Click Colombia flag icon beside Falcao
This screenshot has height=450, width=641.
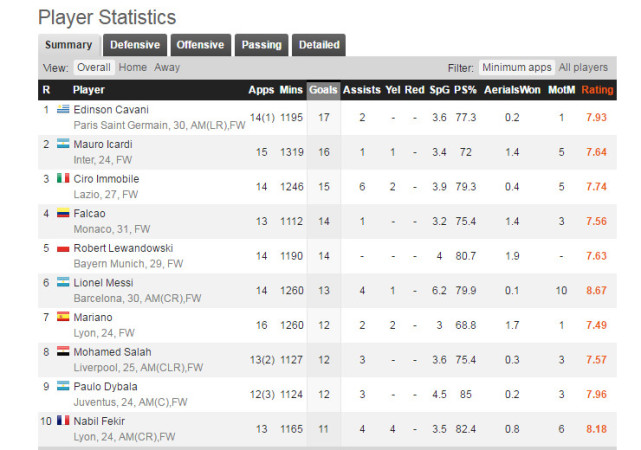click(63, 213)
